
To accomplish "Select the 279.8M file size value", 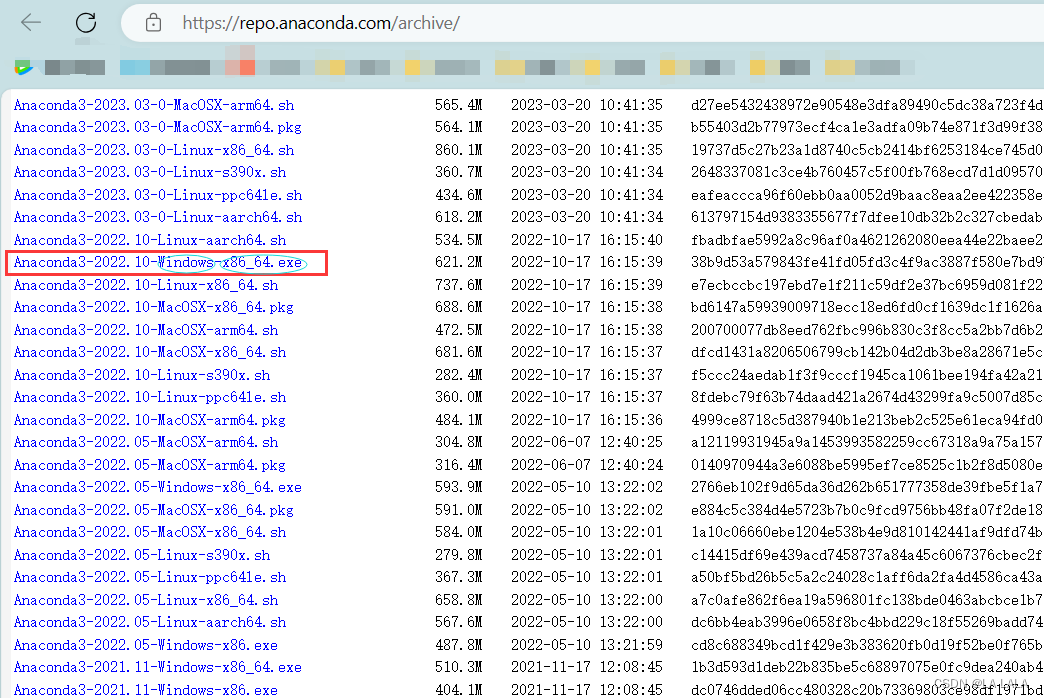I will [459, 555].
